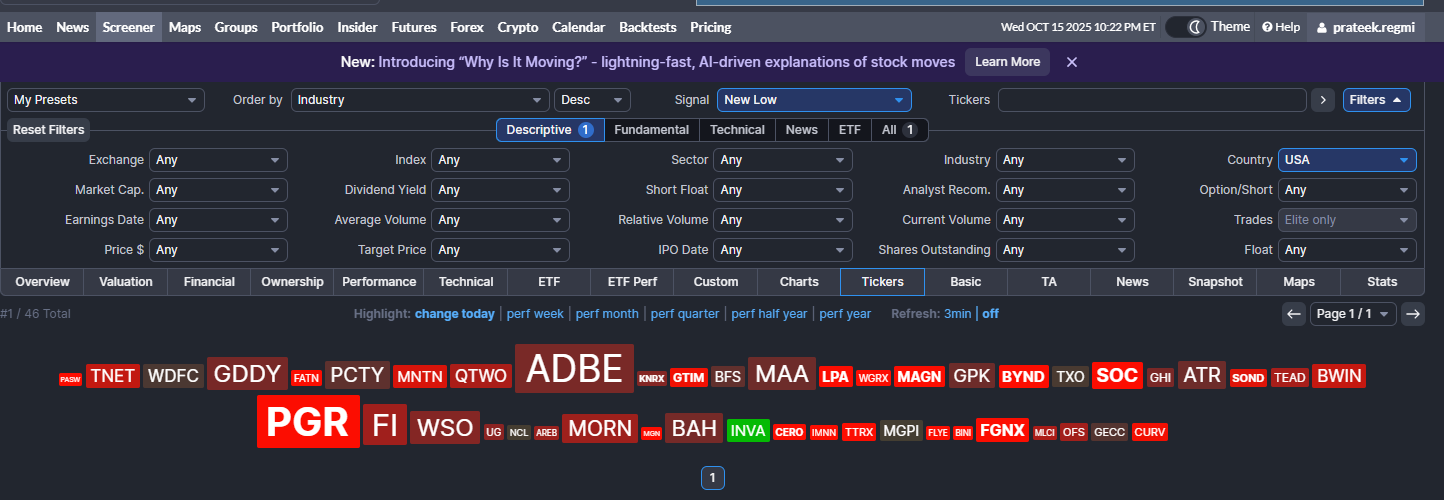Viewport: 1444px width, 500px height.
Task: Switch to the Descriptive filter tab
Action: [550, 130]
